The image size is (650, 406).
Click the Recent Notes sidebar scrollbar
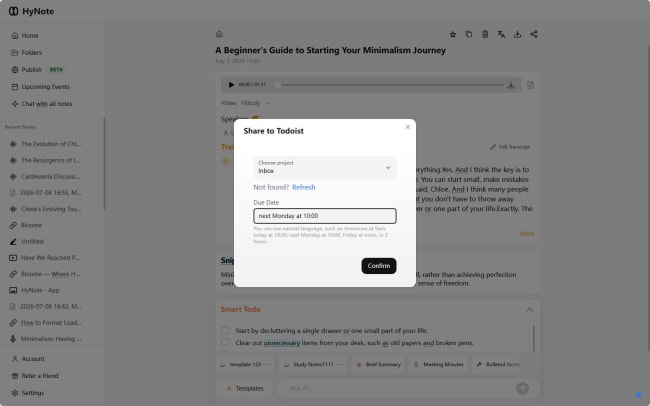104,164
